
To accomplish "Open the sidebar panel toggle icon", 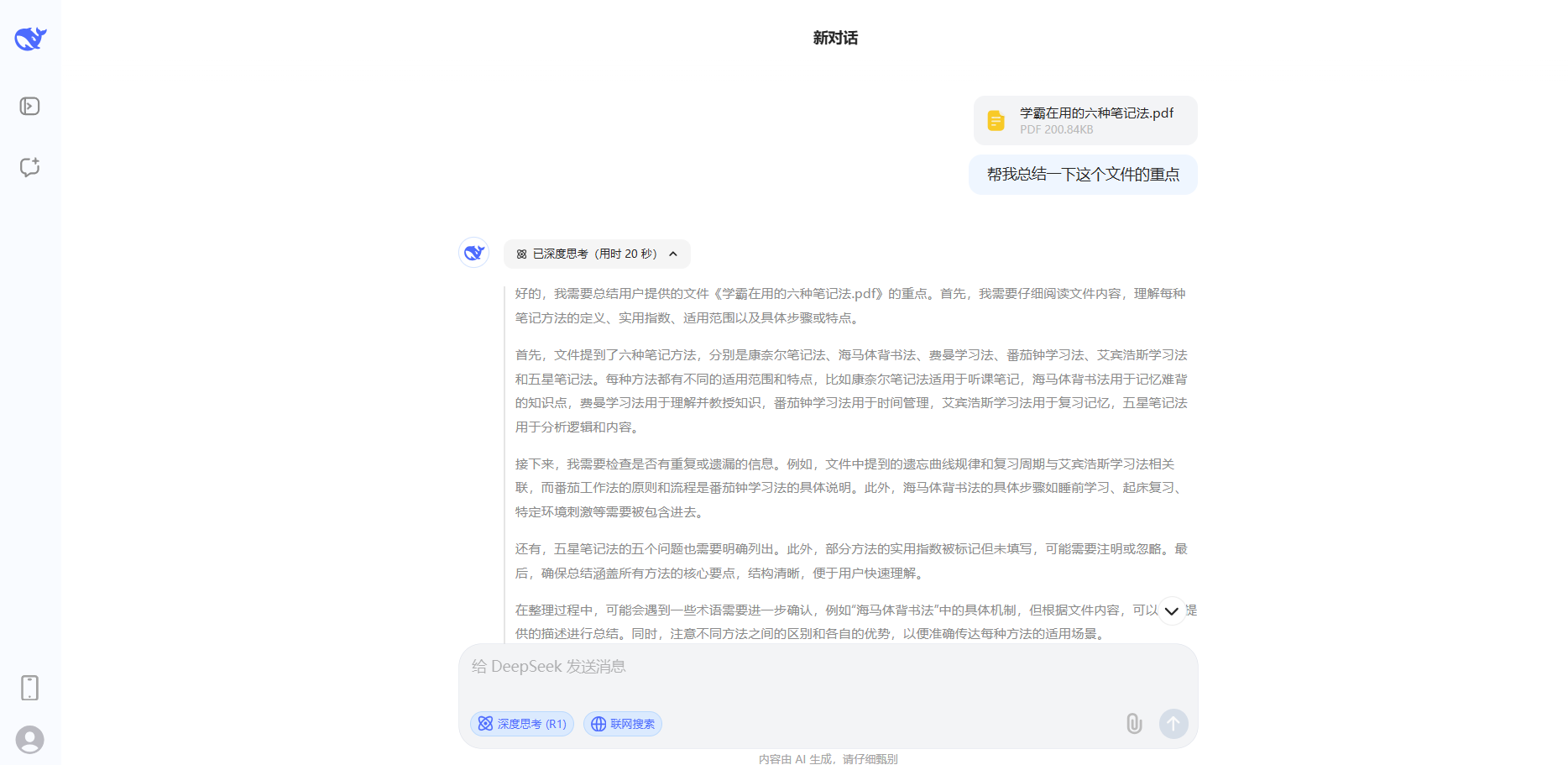I will point(29,105).
